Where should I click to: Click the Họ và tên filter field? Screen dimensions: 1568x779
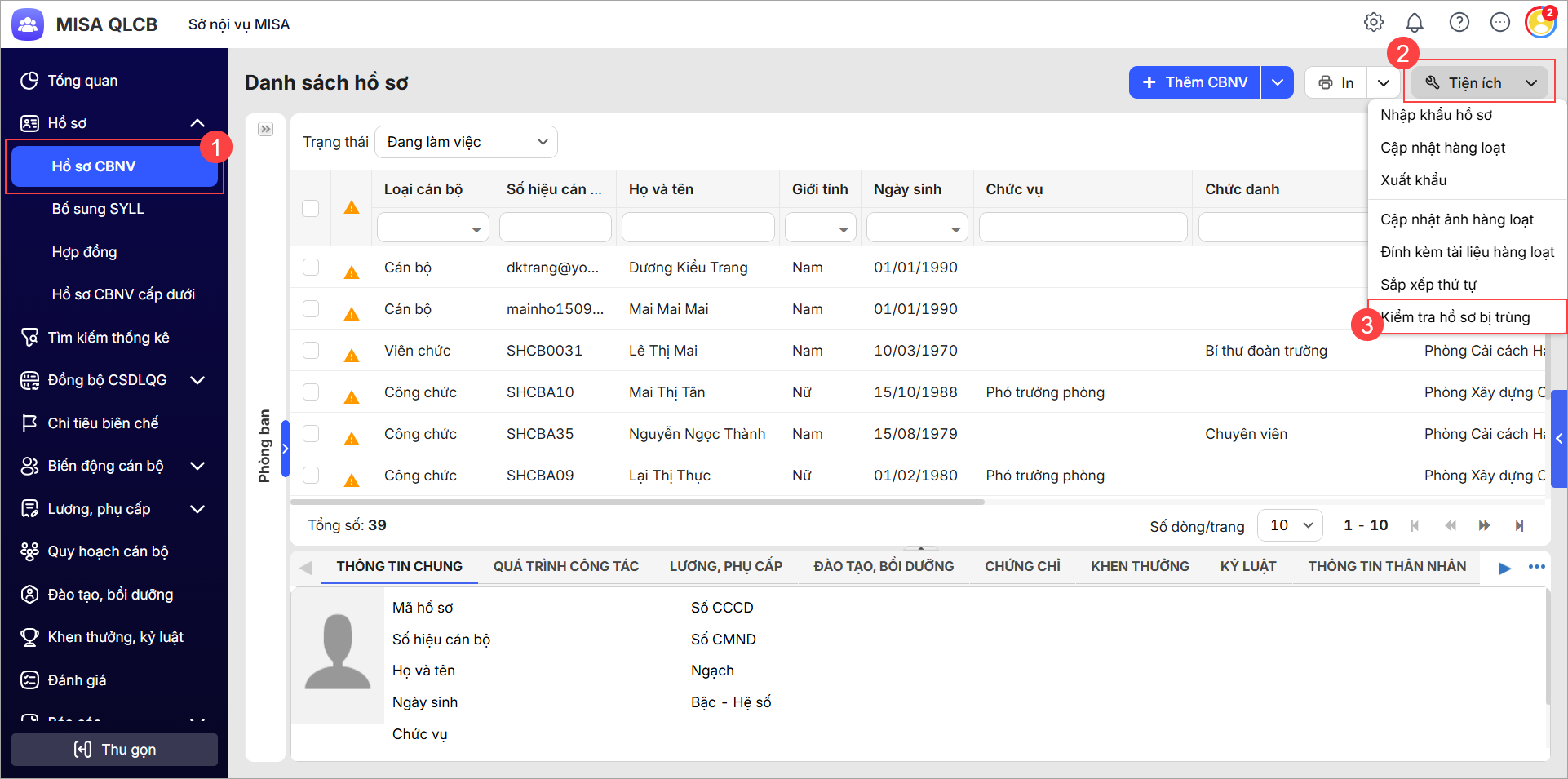coord(698,228)
